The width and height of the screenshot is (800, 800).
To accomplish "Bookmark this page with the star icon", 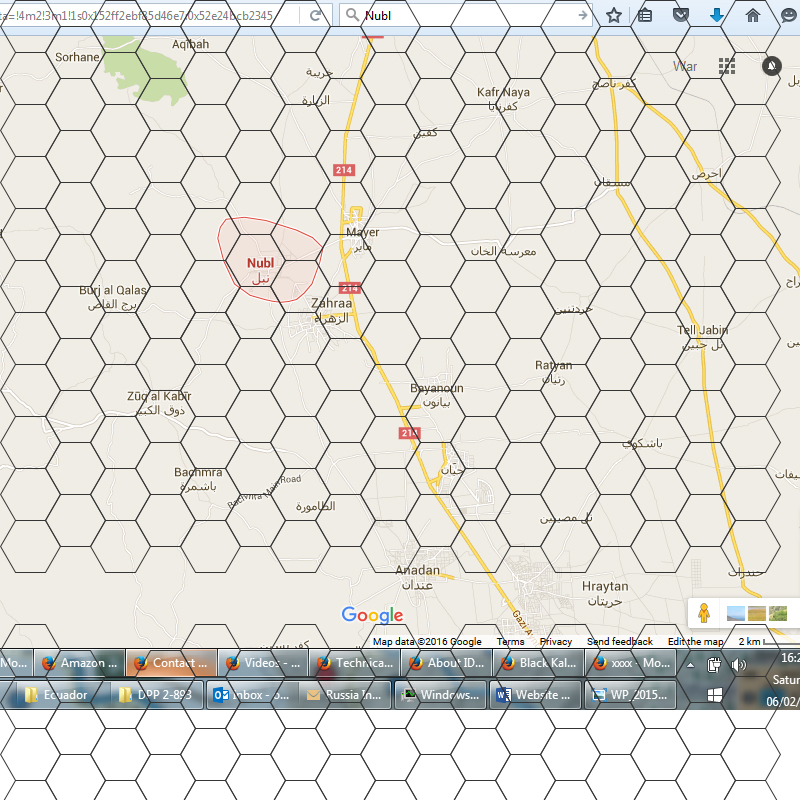I will (x=614, y=15).
